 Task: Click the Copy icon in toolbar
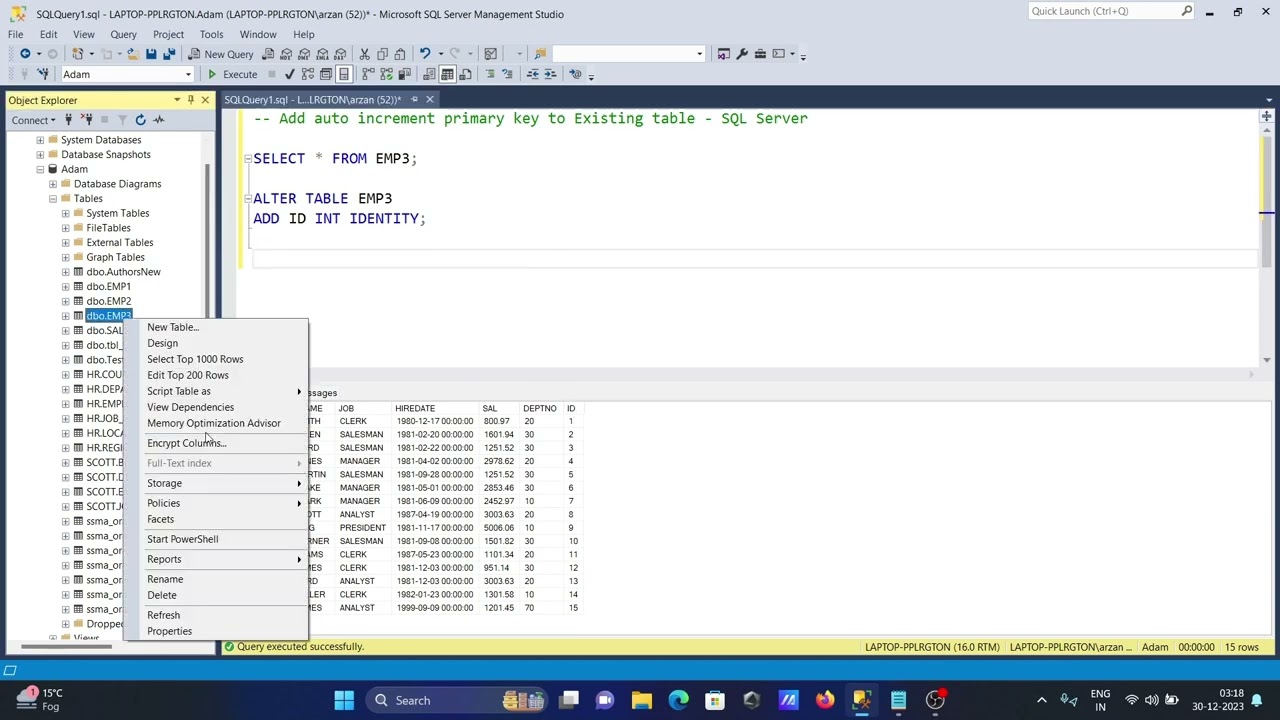pos(382,54)
